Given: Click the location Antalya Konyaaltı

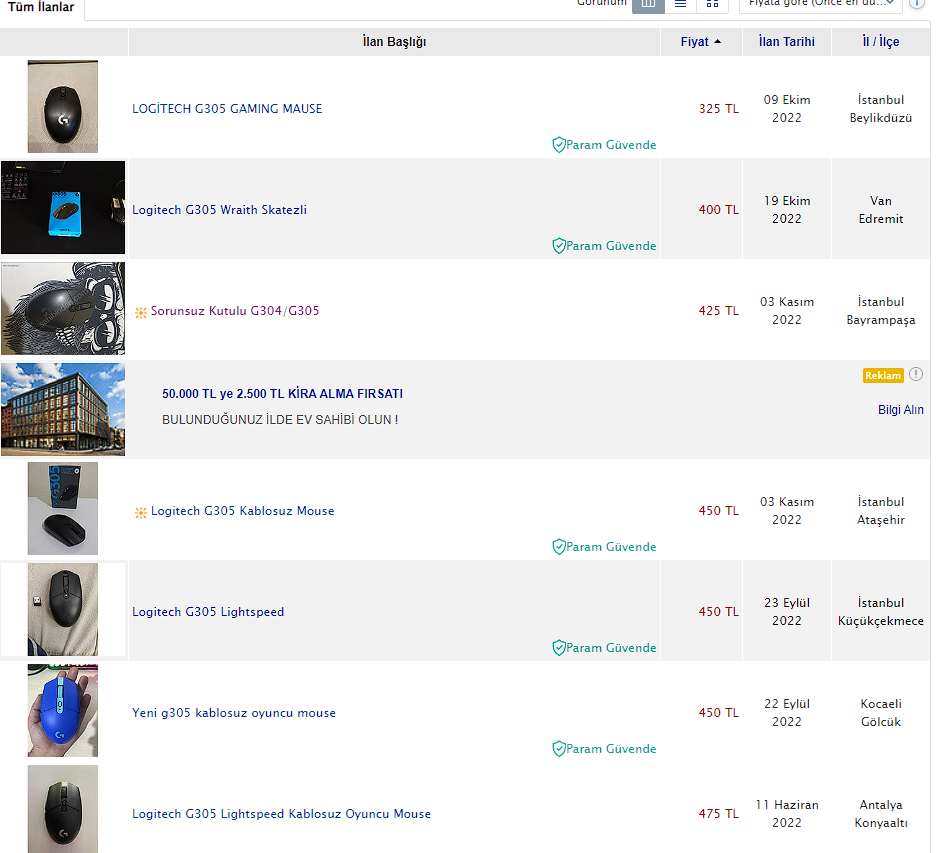Looking at the screenshot, I should [880, 814].
